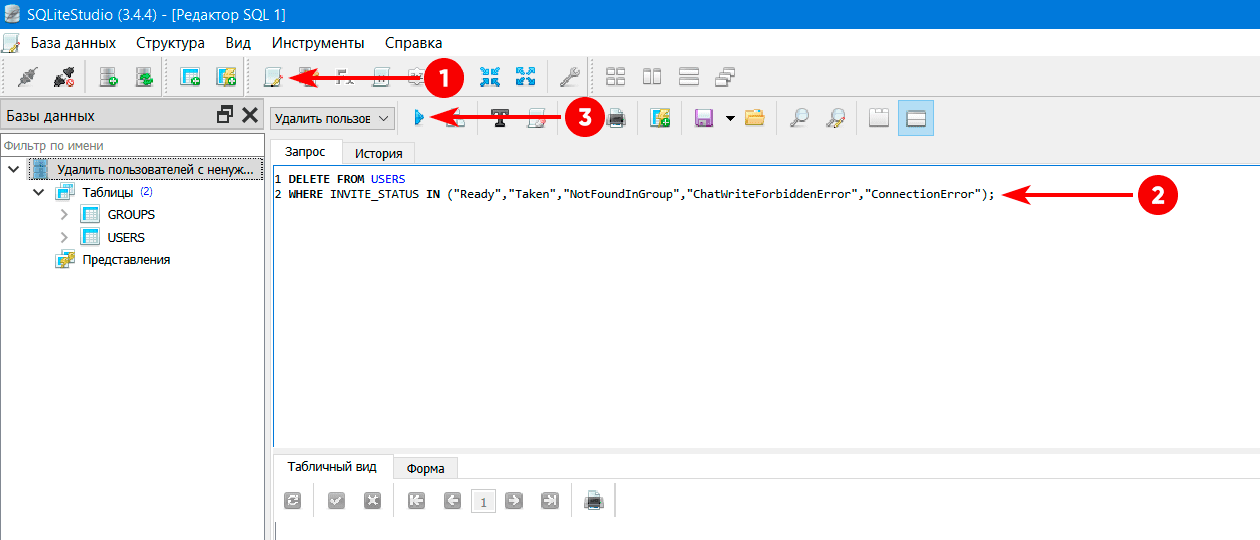The image size is (1260, 540).
Task: Switch to results in separate tab layout
Action: tap(879, 118)
